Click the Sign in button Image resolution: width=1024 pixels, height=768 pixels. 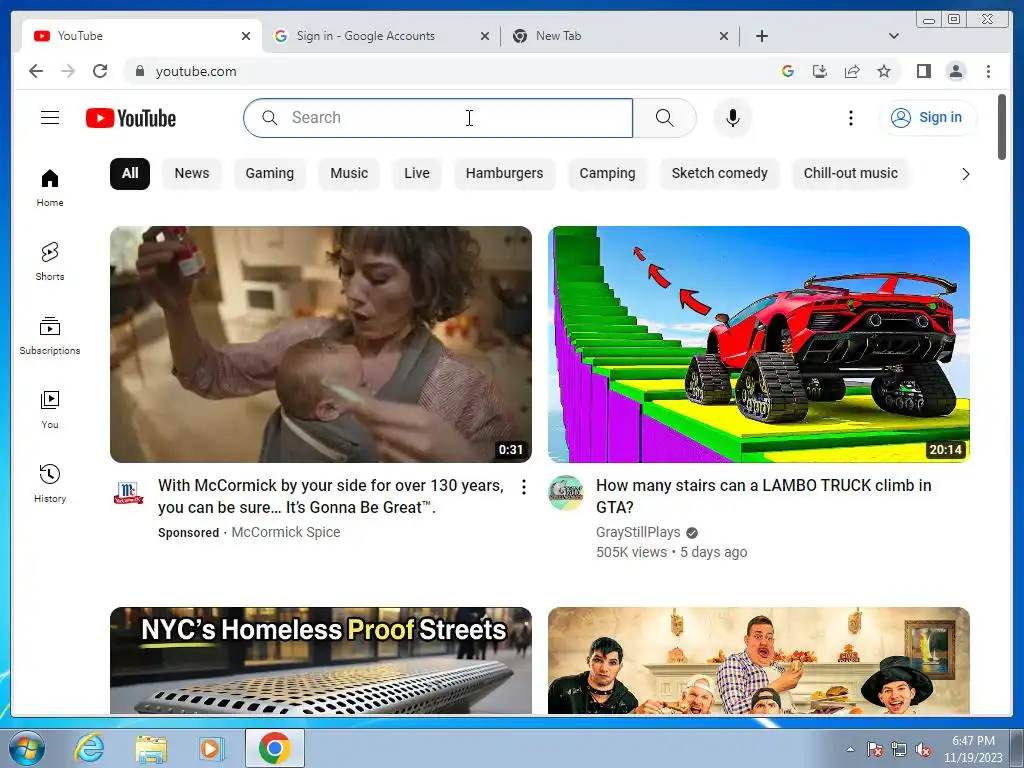(x=928, y=118)
